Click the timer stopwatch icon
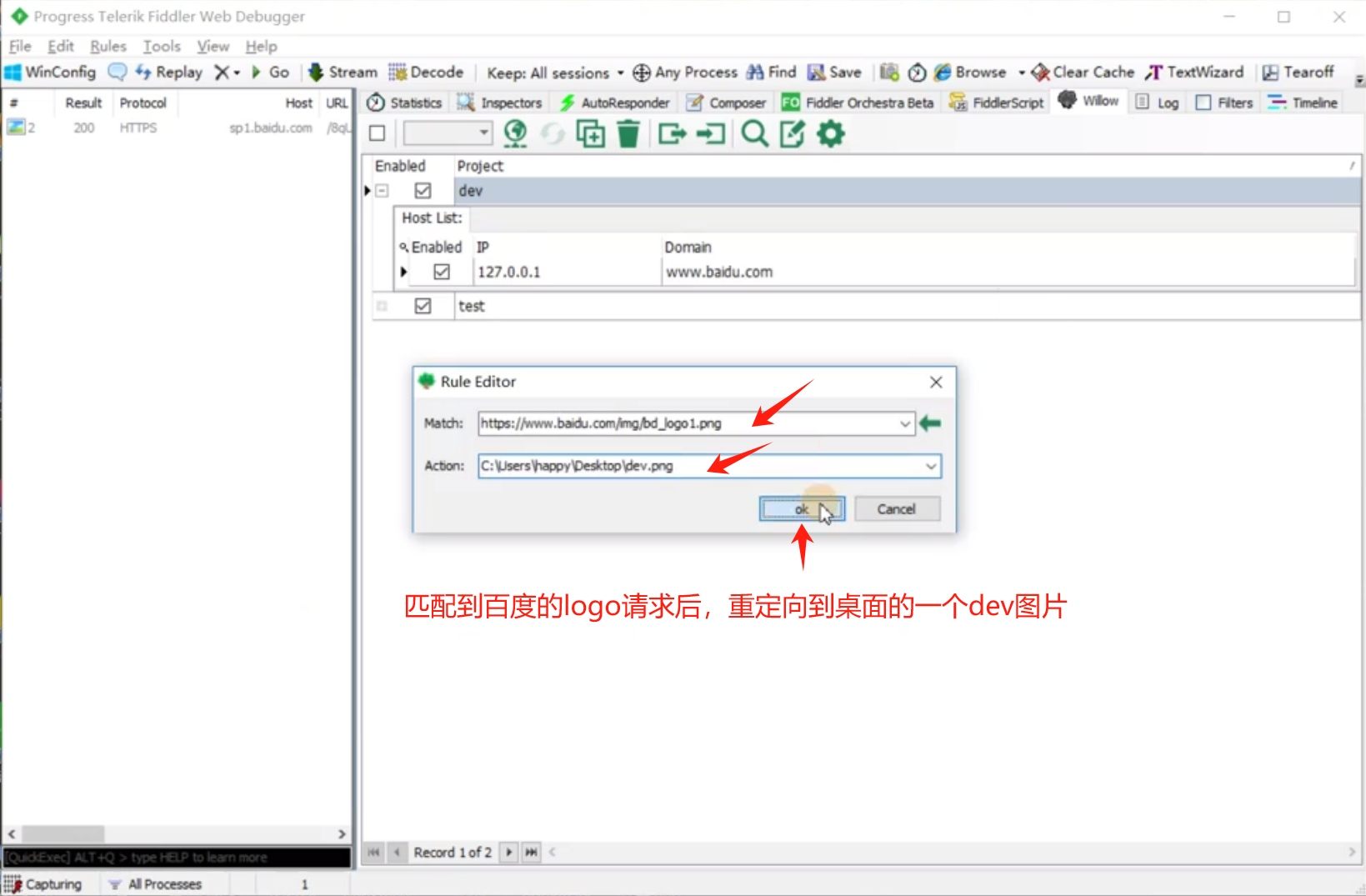This screenshot has width=1366, height=896. (917, 73)
